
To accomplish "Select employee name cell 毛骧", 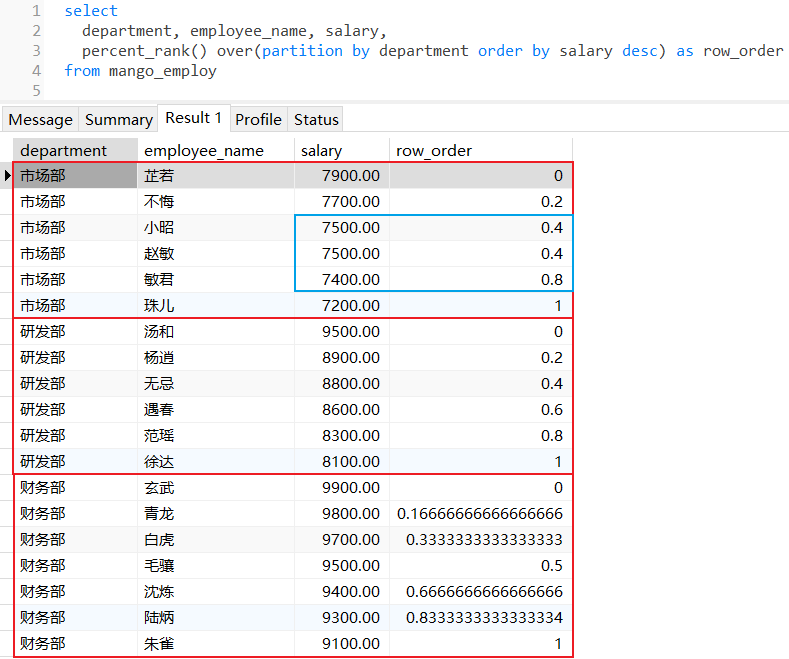I will point(216,565).
